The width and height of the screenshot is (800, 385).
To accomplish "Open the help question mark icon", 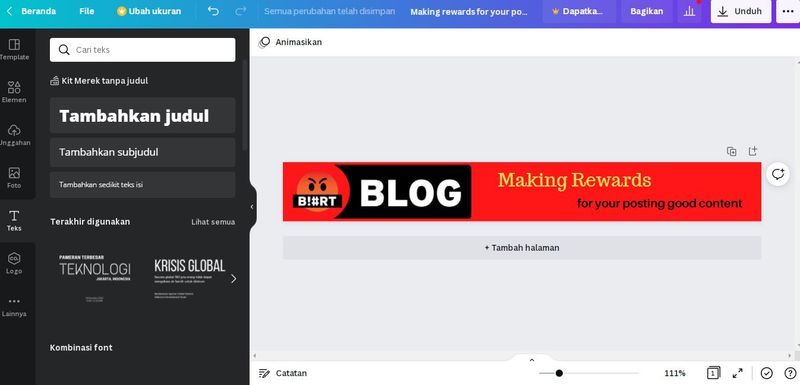I will point(790,373).
